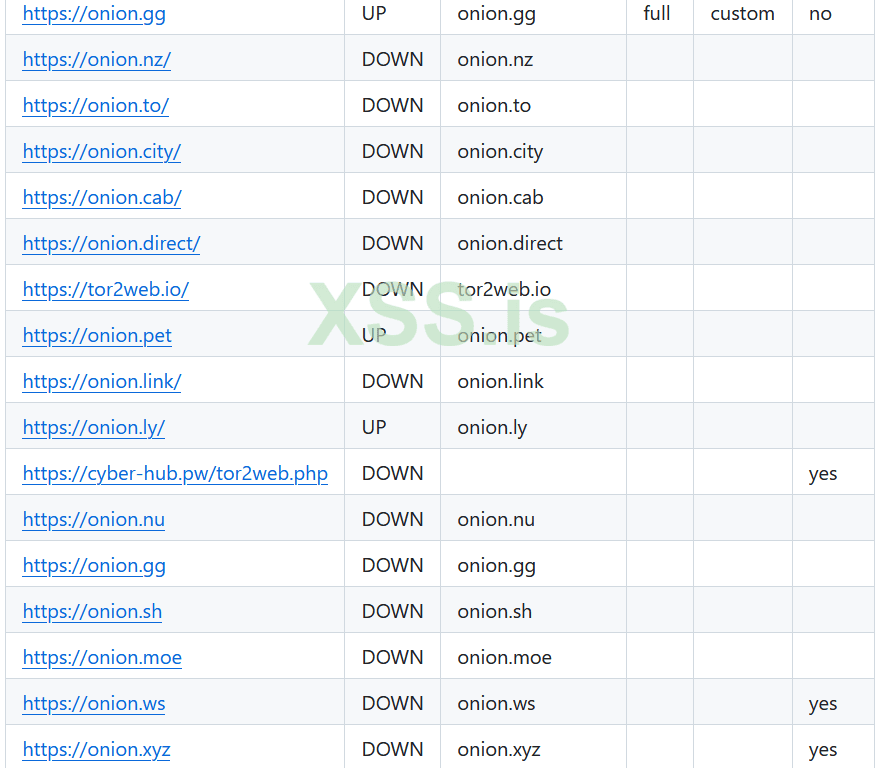Screen dimensions: 876x768
Task: Follow the https://onion.to/ link
Action: coord(96,106)
